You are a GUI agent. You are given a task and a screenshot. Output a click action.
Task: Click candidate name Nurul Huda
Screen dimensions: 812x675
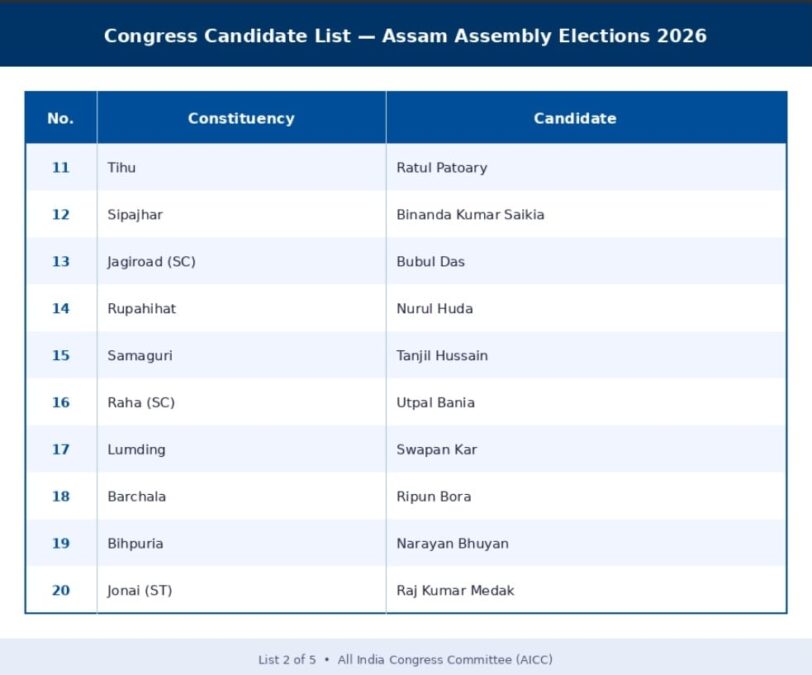click(435, 309)
